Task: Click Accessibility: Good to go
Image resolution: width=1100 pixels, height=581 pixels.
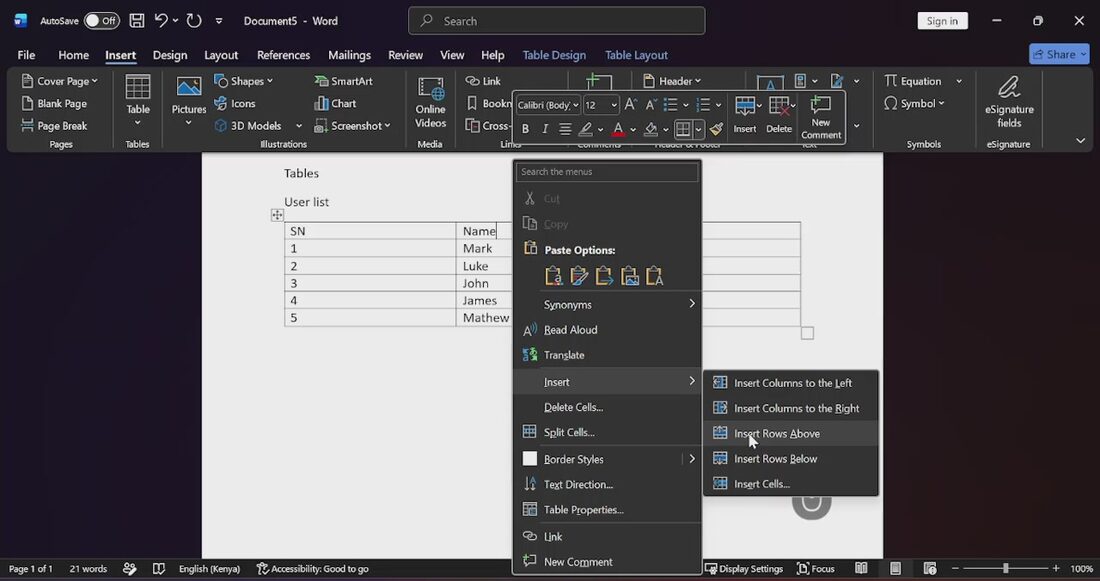Action: pos(312,568)
